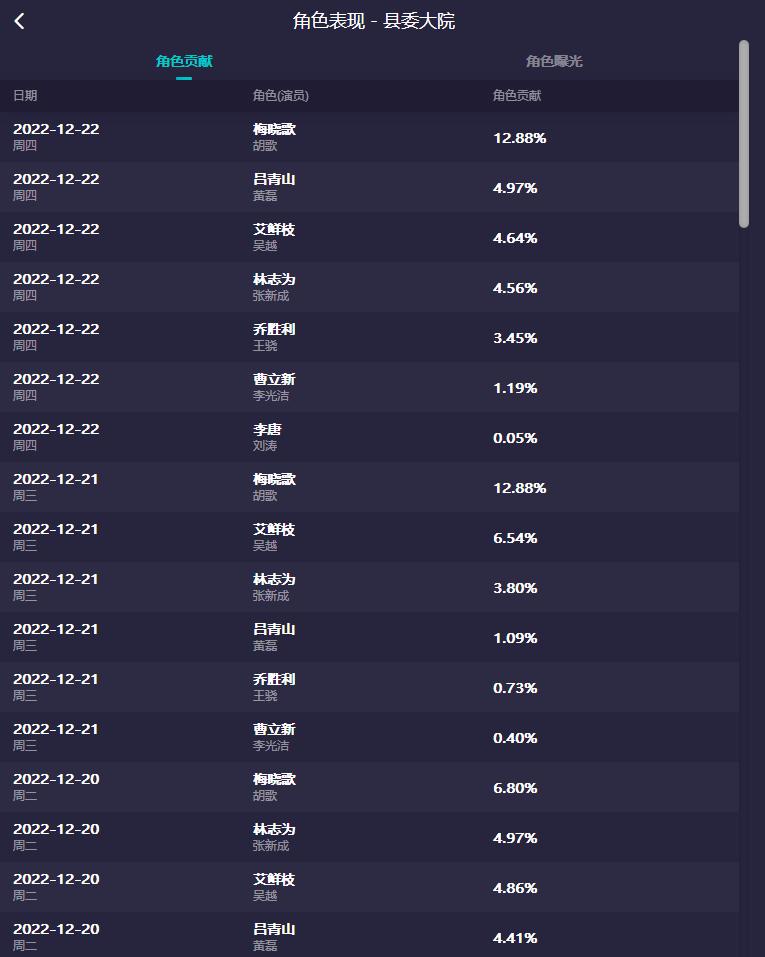Select the 角色贡献 tab
The width and height of the screenshot is (765, 957).
tap(183, 59)
